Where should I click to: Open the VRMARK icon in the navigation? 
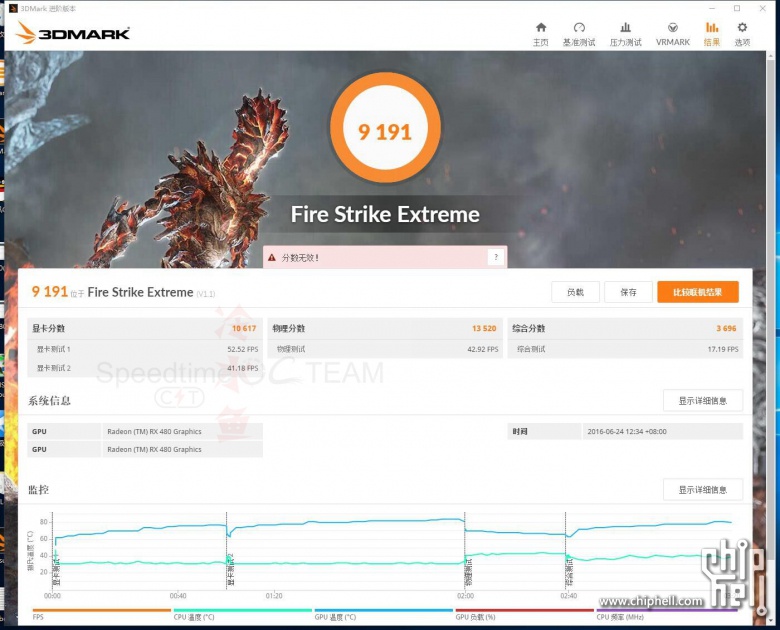[x=673, y=33]
